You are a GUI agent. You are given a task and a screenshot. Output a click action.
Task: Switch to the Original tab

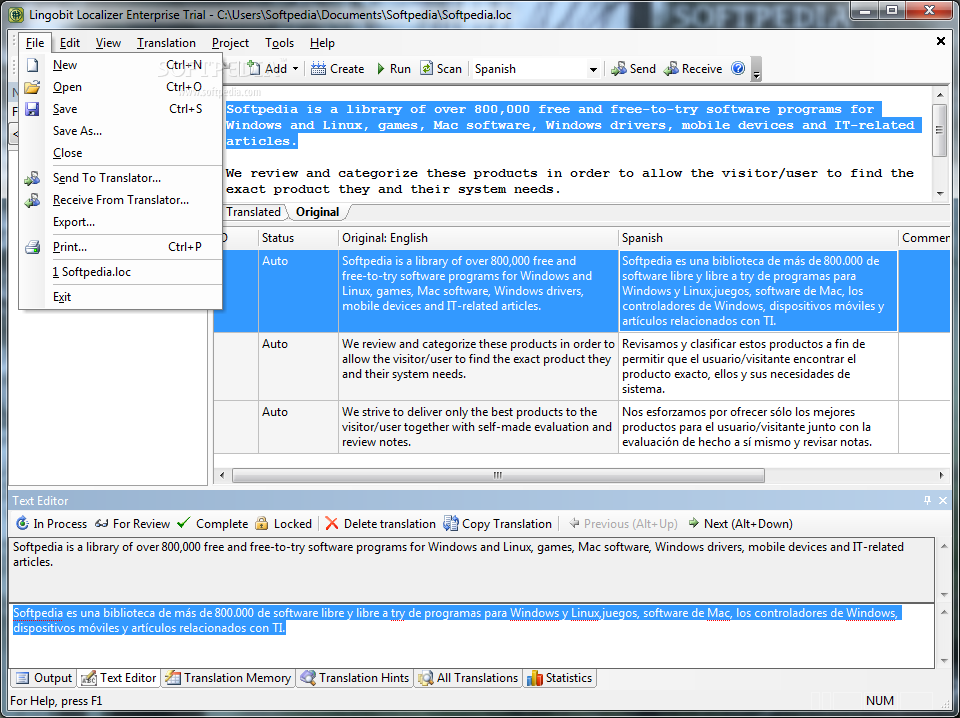317,212
